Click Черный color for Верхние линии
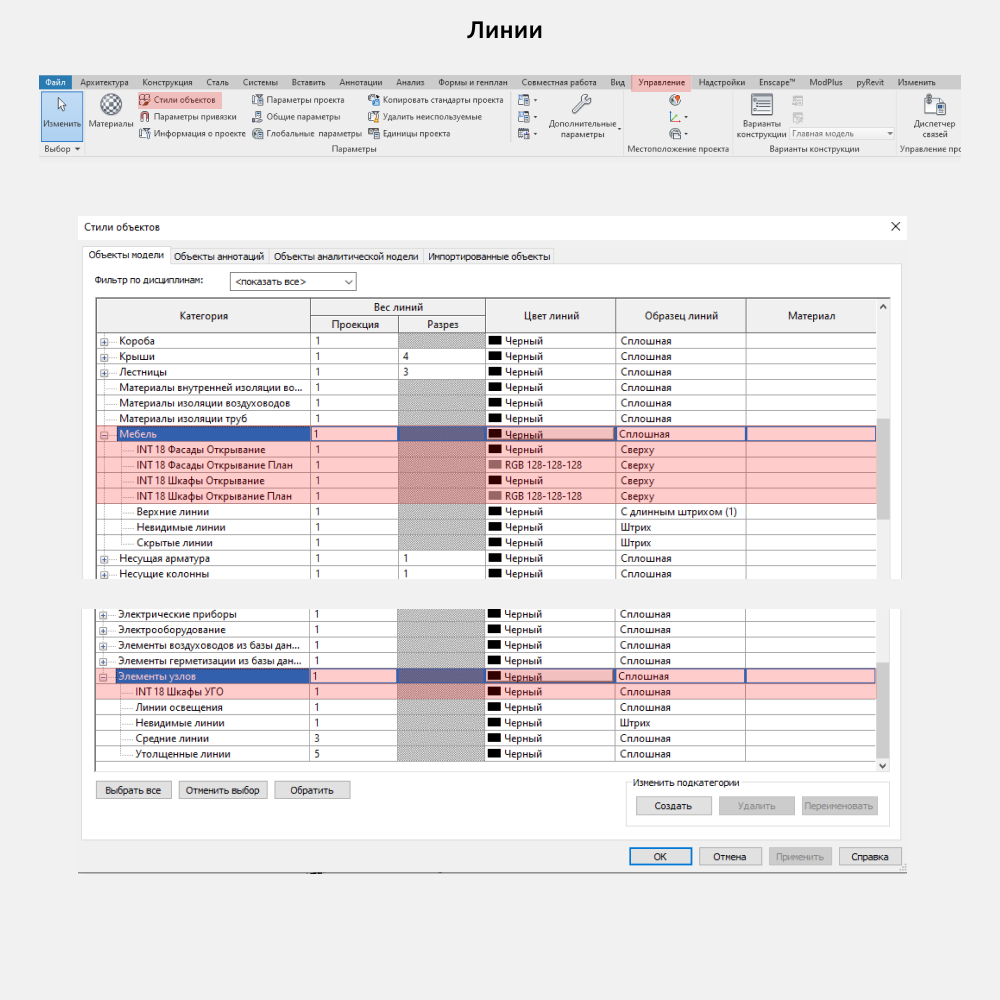 pyautogui.click(x=550, y=511)
